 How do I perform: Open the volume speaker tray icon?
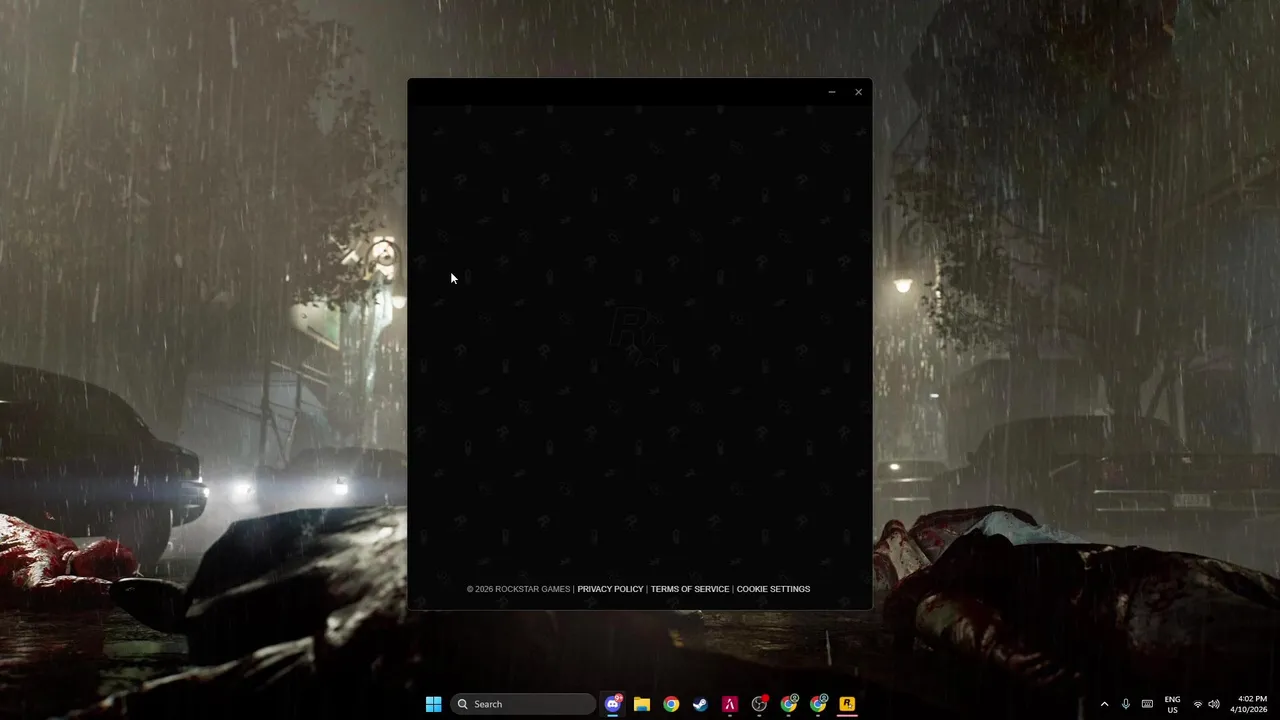[1214, 704]
